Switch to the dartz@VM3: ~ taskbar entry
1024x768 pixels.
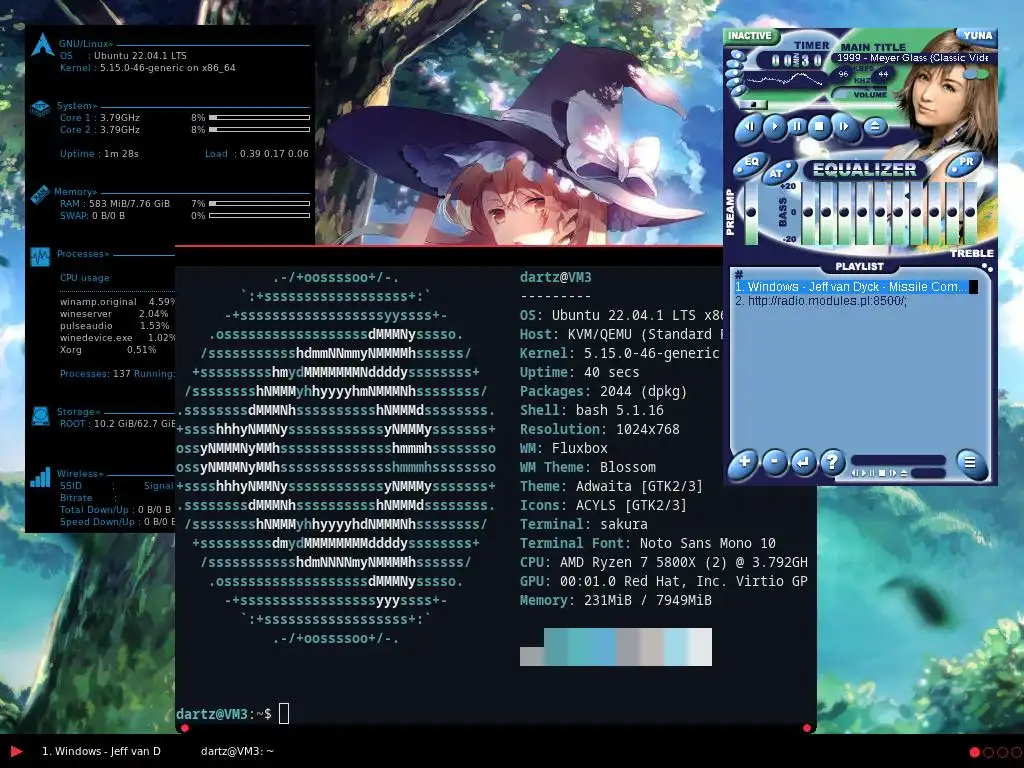click(x=237, y=751)
